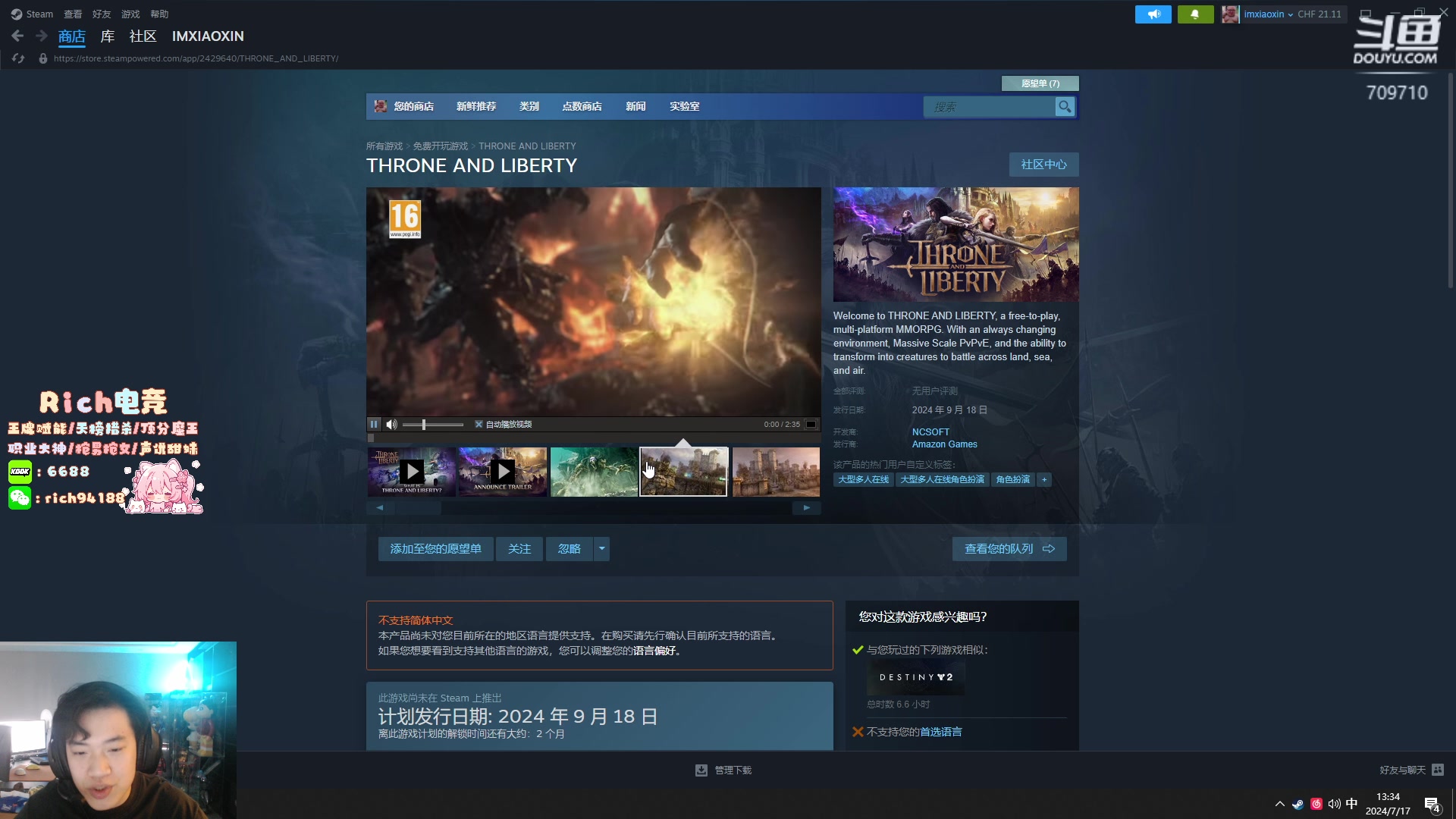Click the Steam tray icon in taskbar

(1298, 804)
